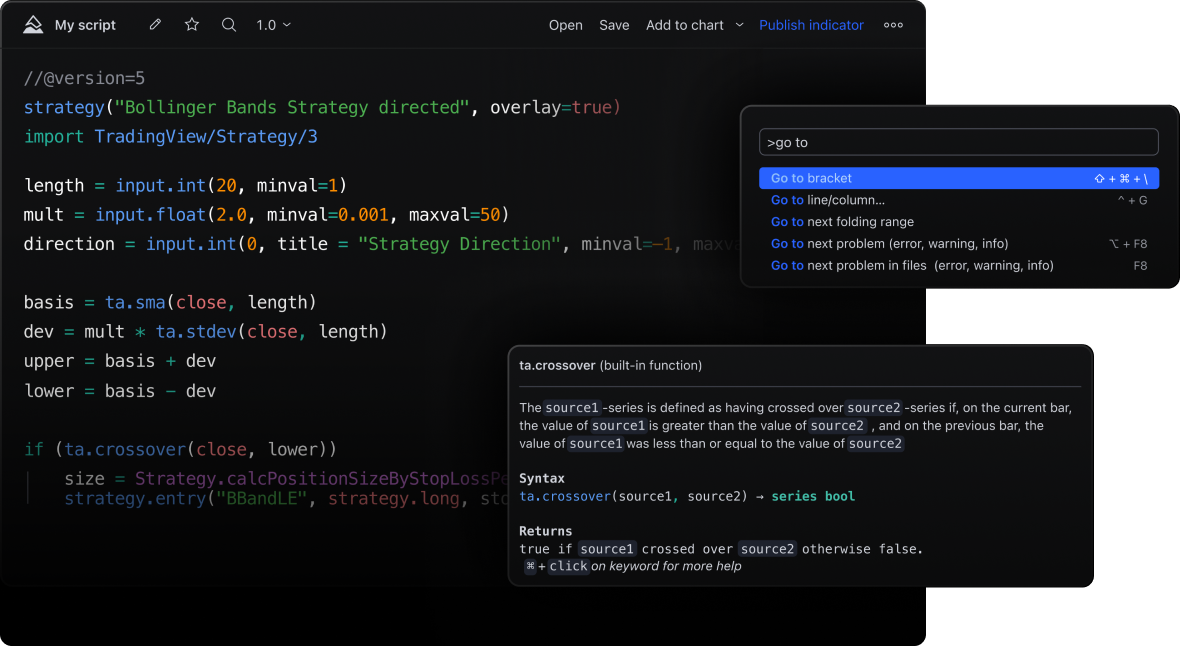Click the lower variable definition

[48, 392]
